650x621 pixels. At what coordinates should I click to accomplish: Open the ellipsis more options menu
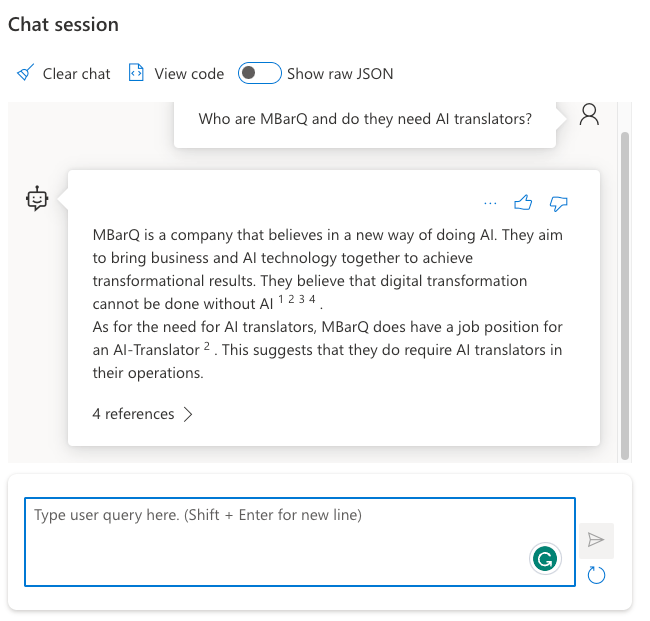(490, 203)
